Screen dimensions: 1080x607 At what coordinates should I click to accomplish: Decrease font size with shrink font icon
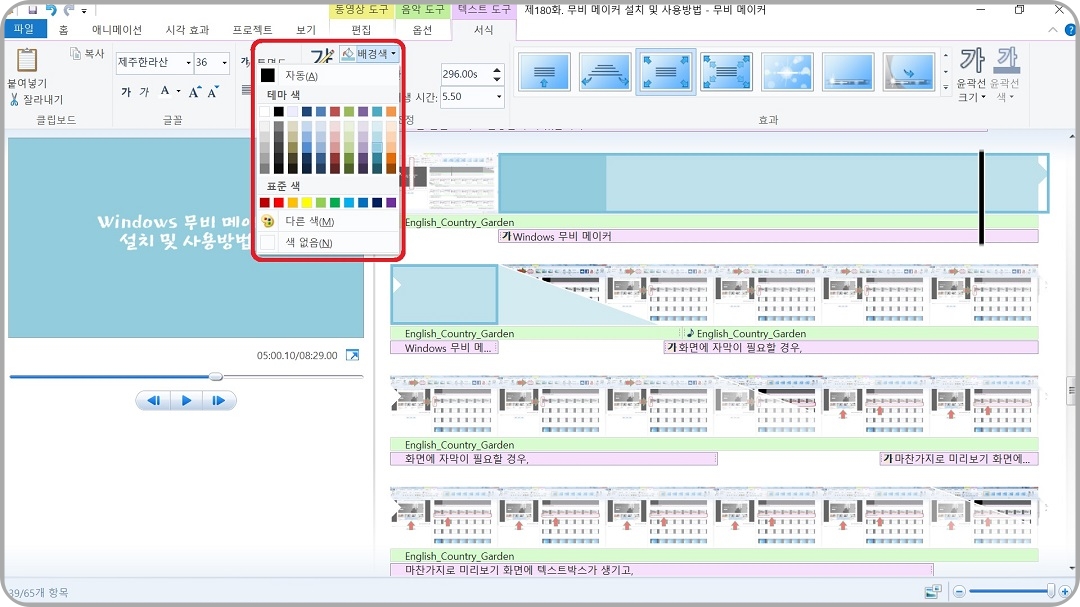click(214, 92)
